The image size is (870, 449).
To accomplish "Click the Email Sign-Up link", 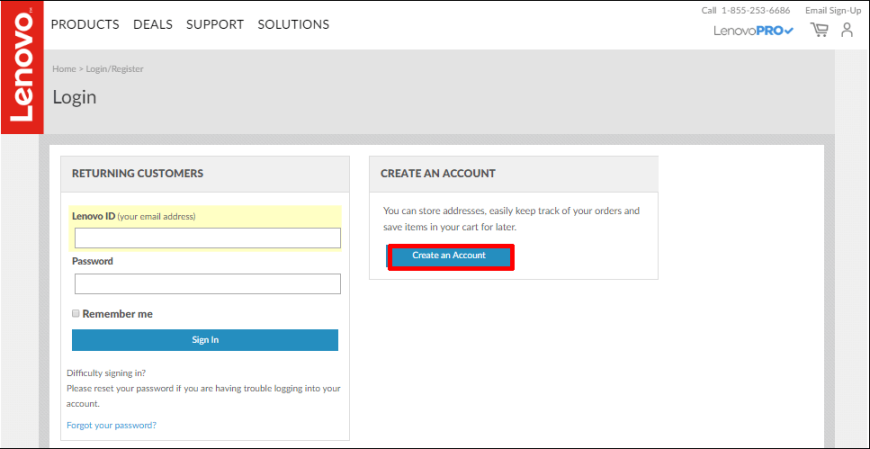I will click(833, 11).
